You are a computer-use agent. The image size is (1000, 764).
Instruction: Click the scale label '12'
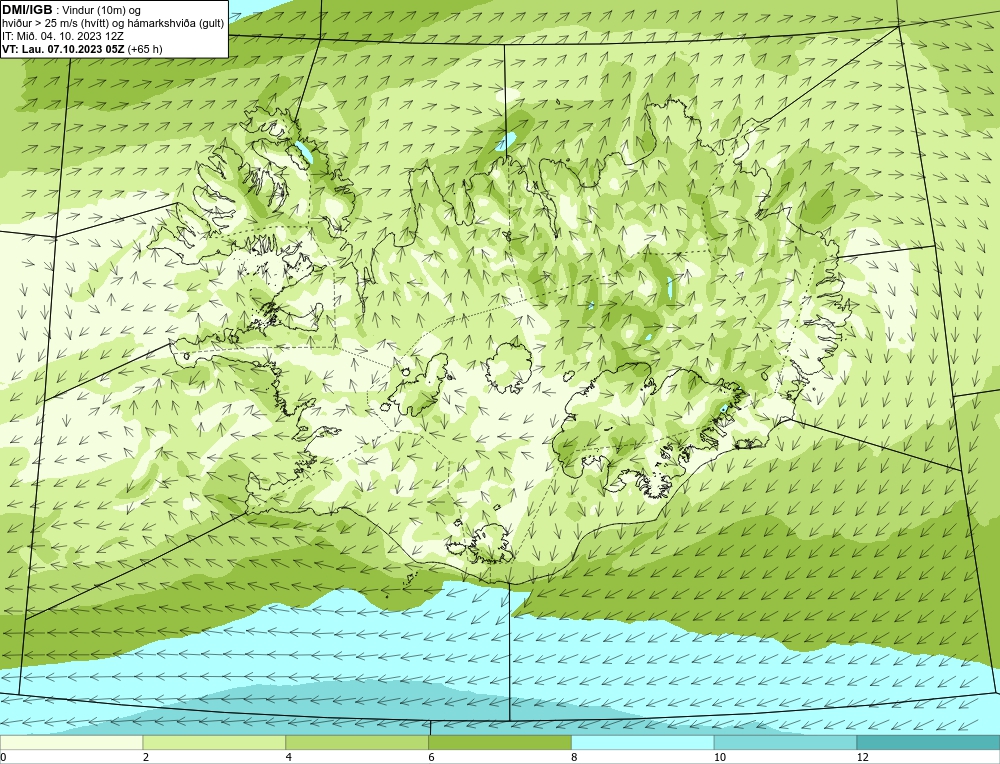click(863, 757)
